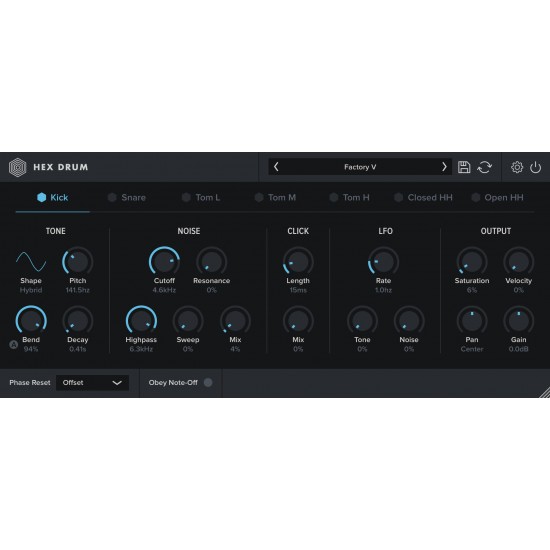The width and height of the screenshot is (550, 550).
Task: Click the Click Length knob
Action: tap(298, 262)
